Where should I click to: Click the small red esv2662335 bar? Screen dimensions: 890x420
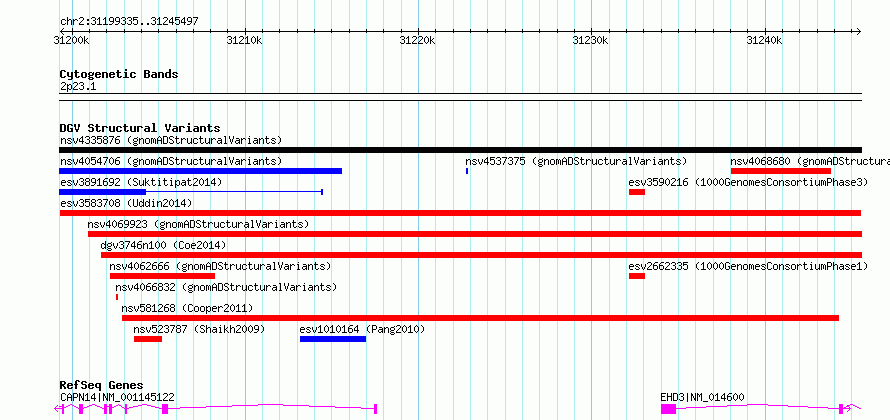(637, 276)
